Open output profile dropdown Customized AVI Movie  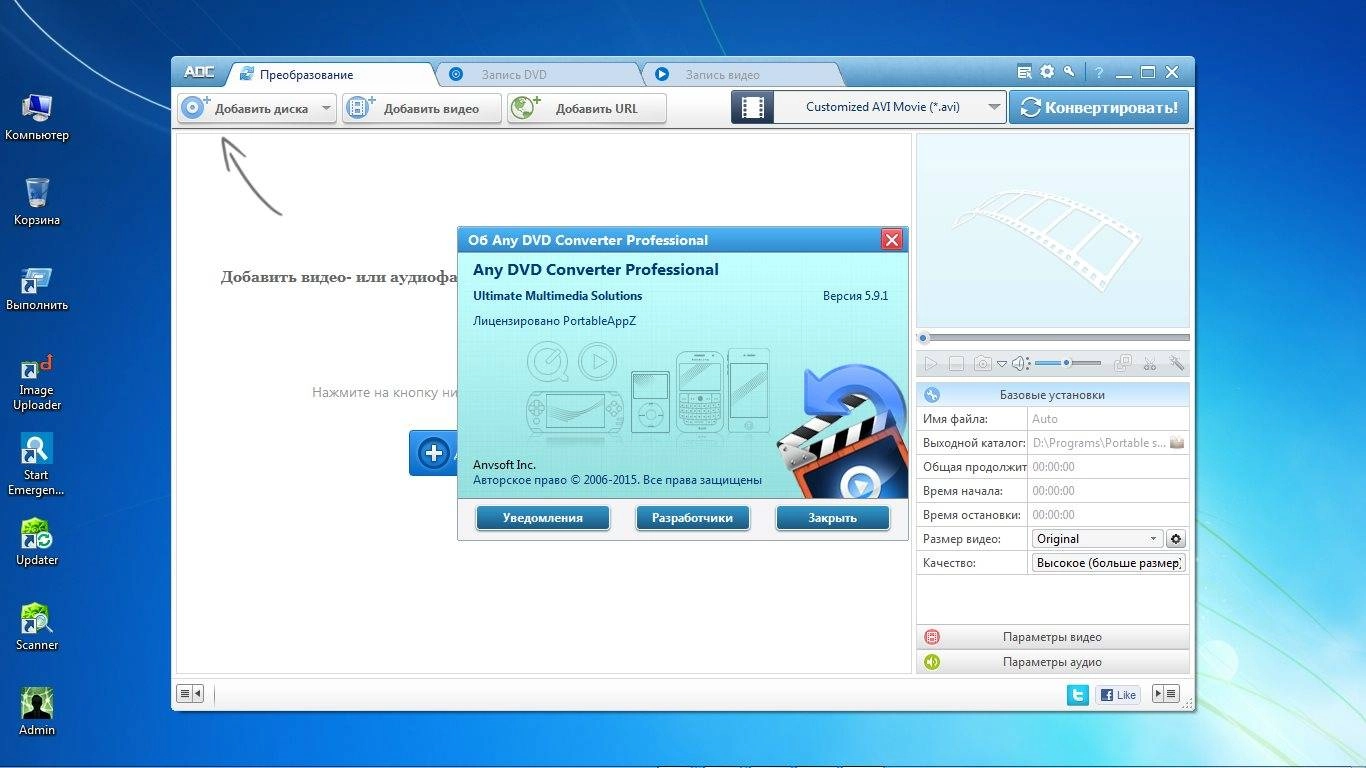tap(890, 107)
